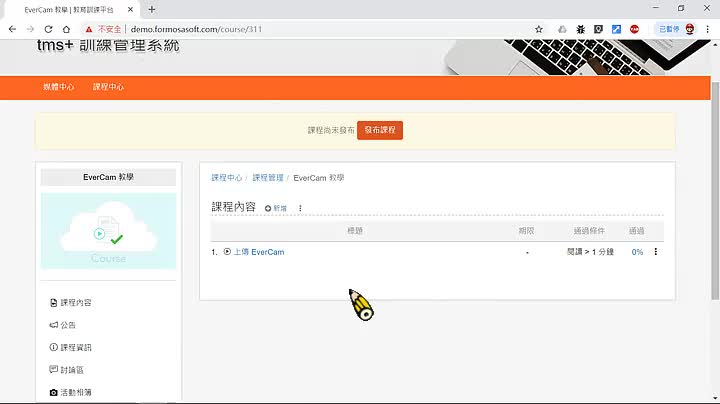Image resolution: width=720 pixels, height=404 pixels.
Task: Open 課程內容 in the sidebar
Action: tap(70, 303)
